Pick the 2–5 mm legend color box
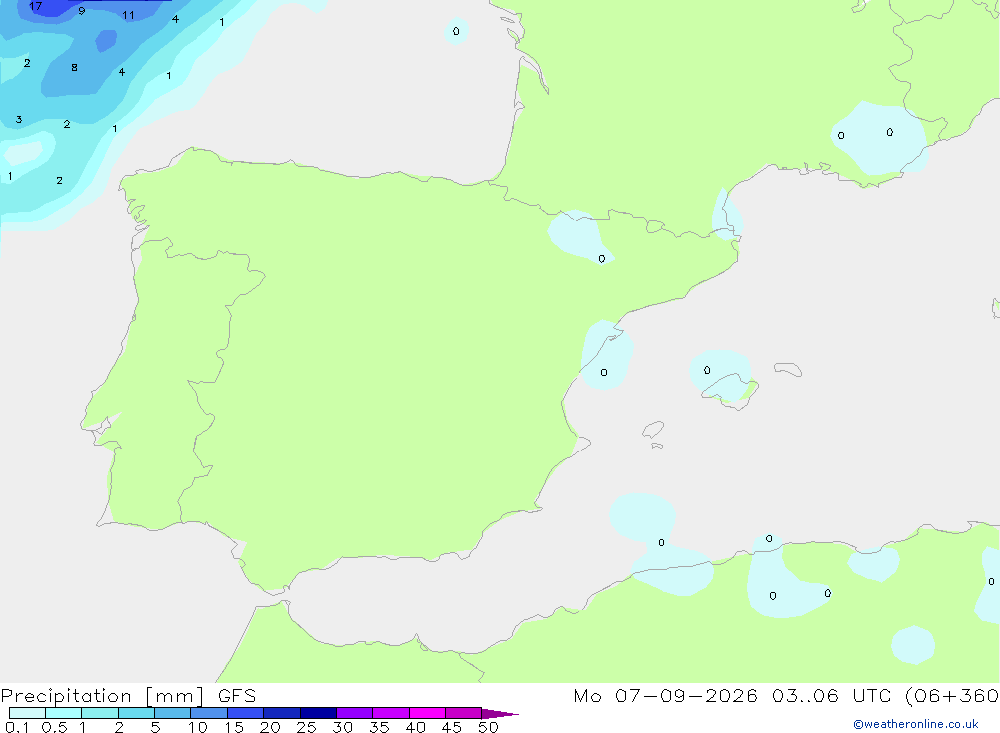This screenshot has width=1000, height=733. 136,713
